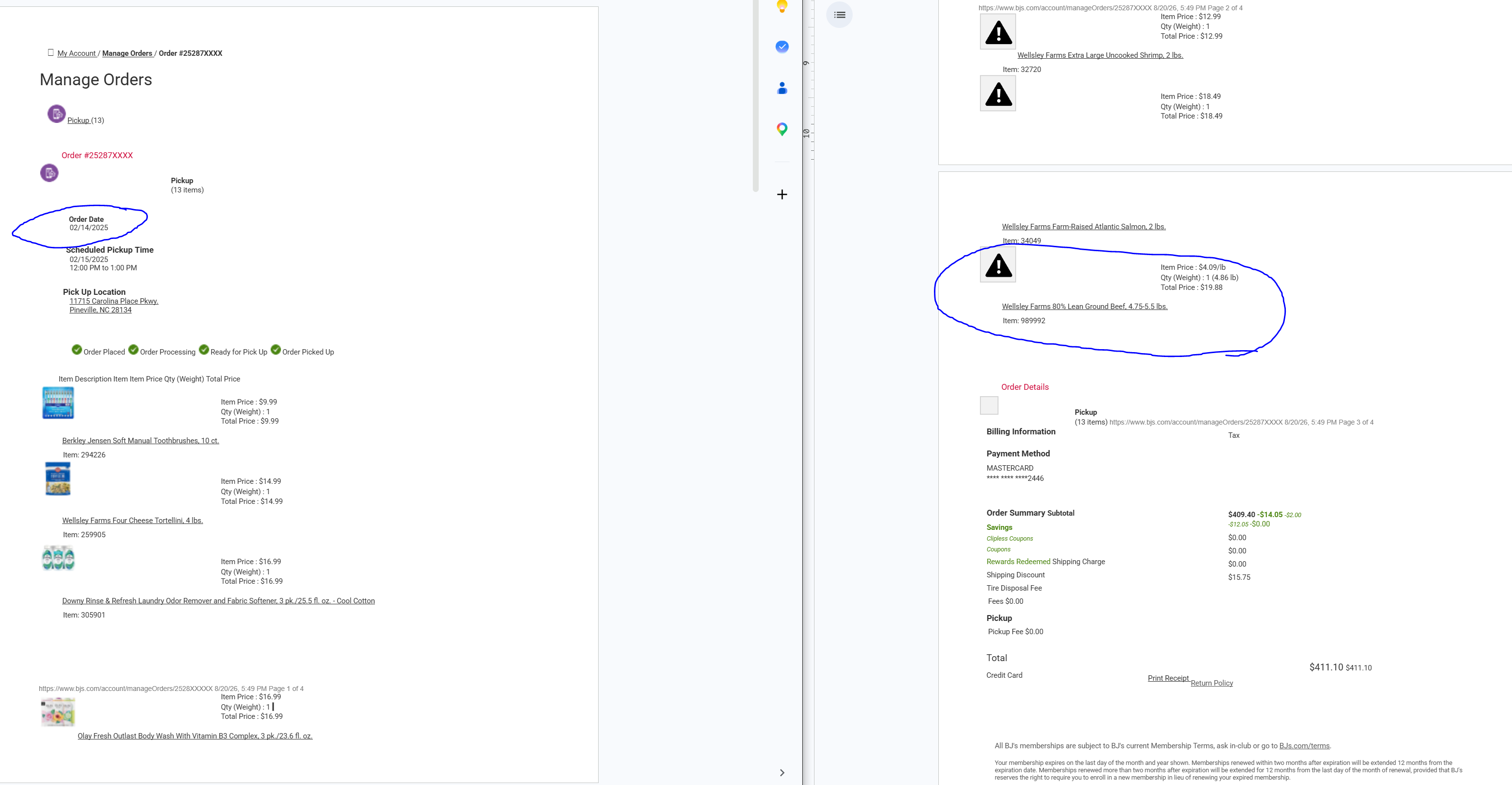The height and width of the screenshot is (785, 1512).
Task: Click the warning icon beside the $12.99 item price
Action: pos(998,32)
